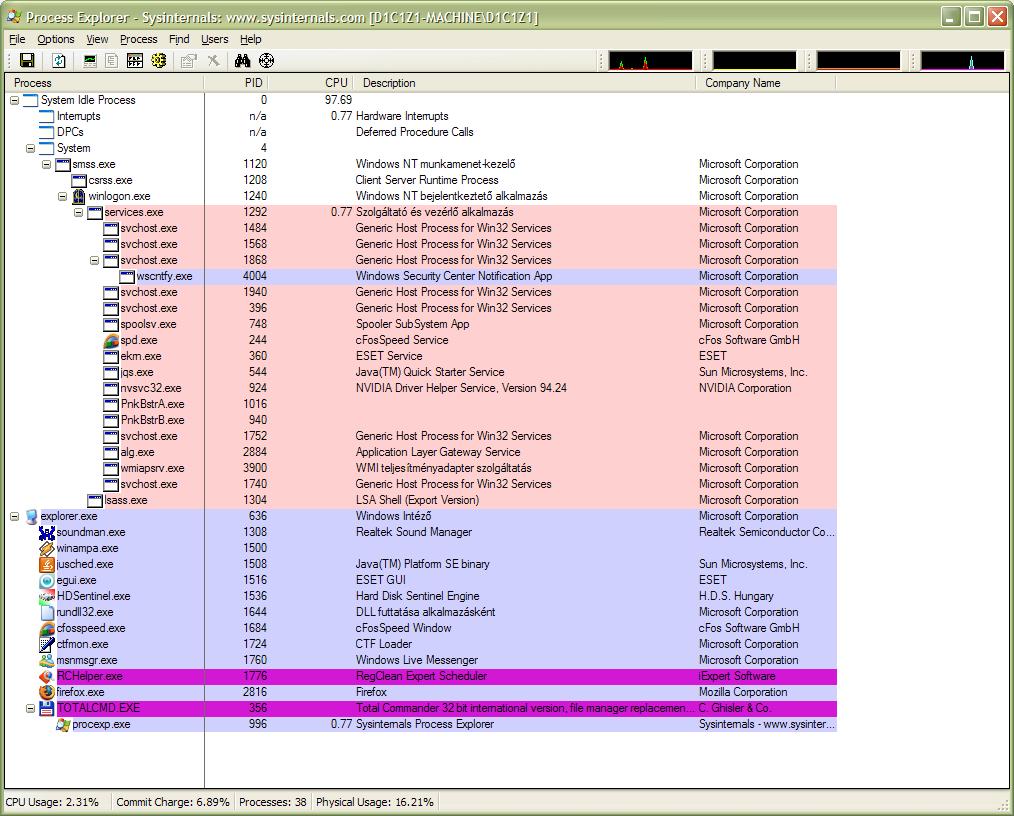Screen dimensions: 1014x816
Task: Sort by the Process column header
Action: click(104, 83)
